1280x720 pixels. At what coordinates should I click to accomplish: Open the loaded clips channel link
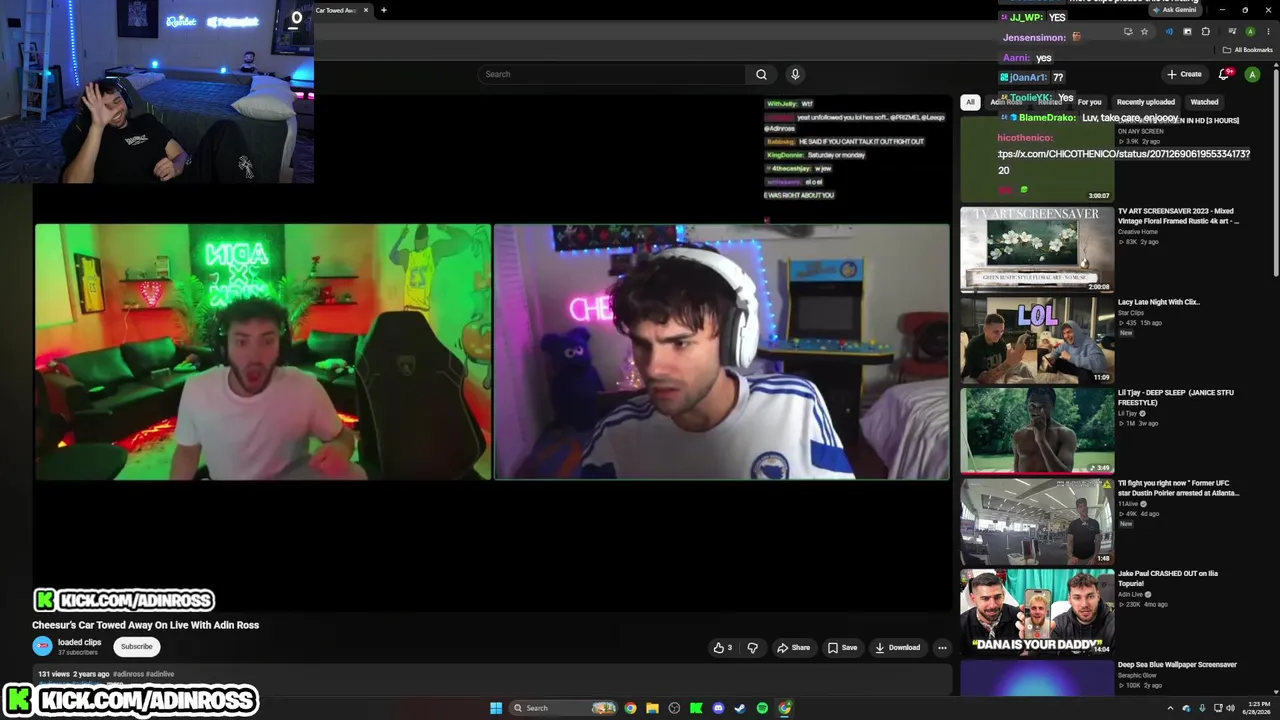[79, 642]
